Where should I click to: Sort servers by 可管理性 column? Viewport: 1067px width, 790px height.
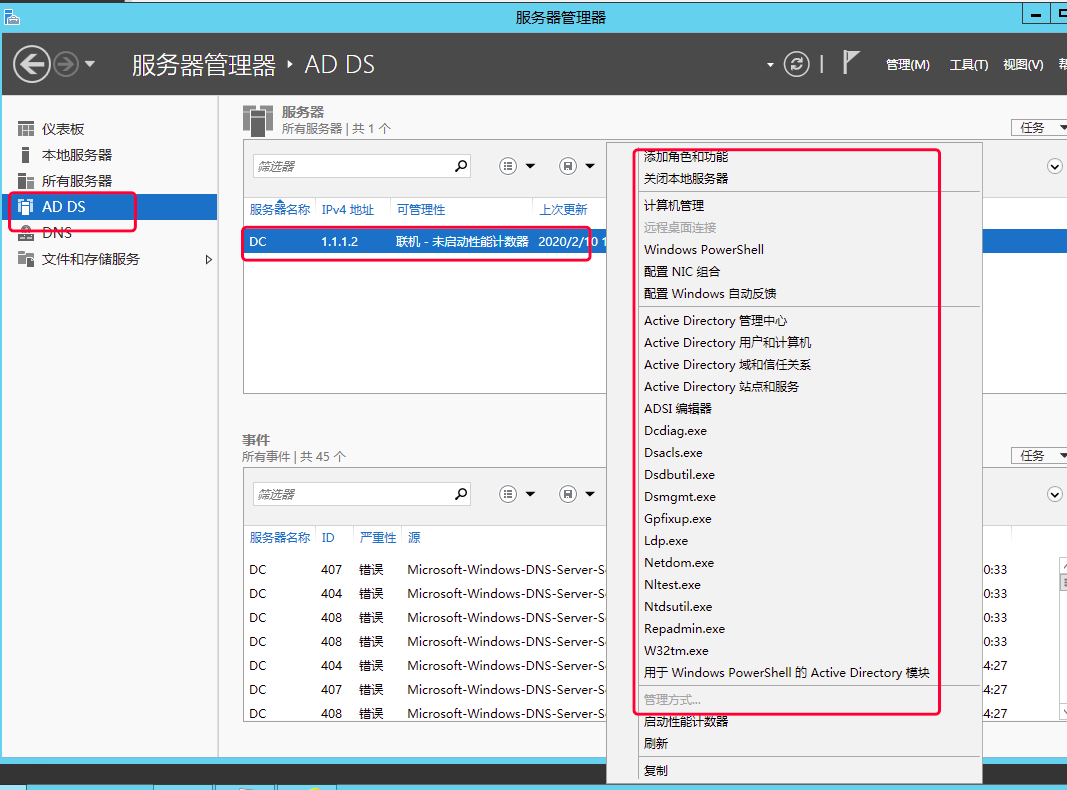pos(421,210)
